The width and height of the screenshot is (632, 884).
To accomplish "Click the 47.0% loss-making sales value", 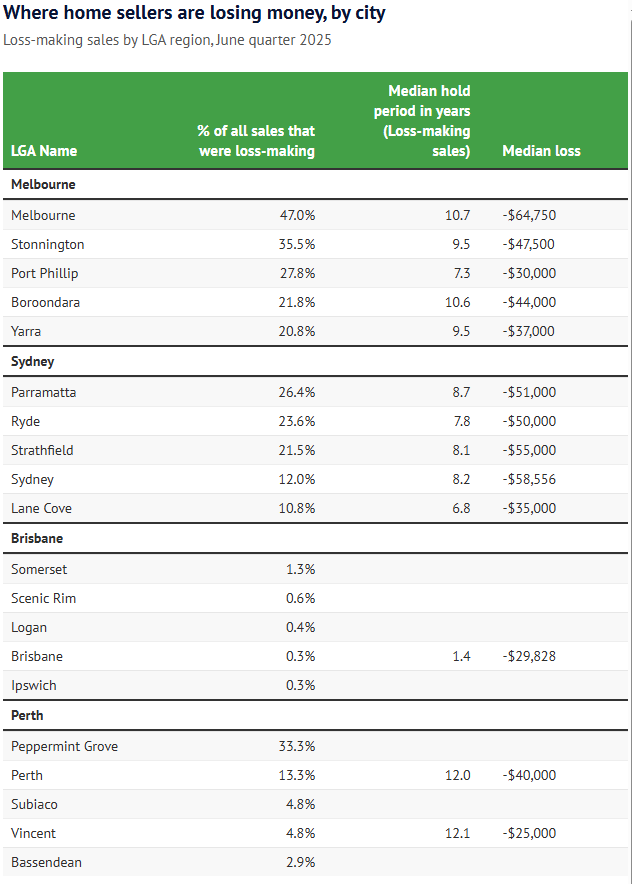I will tap(296, 216).
